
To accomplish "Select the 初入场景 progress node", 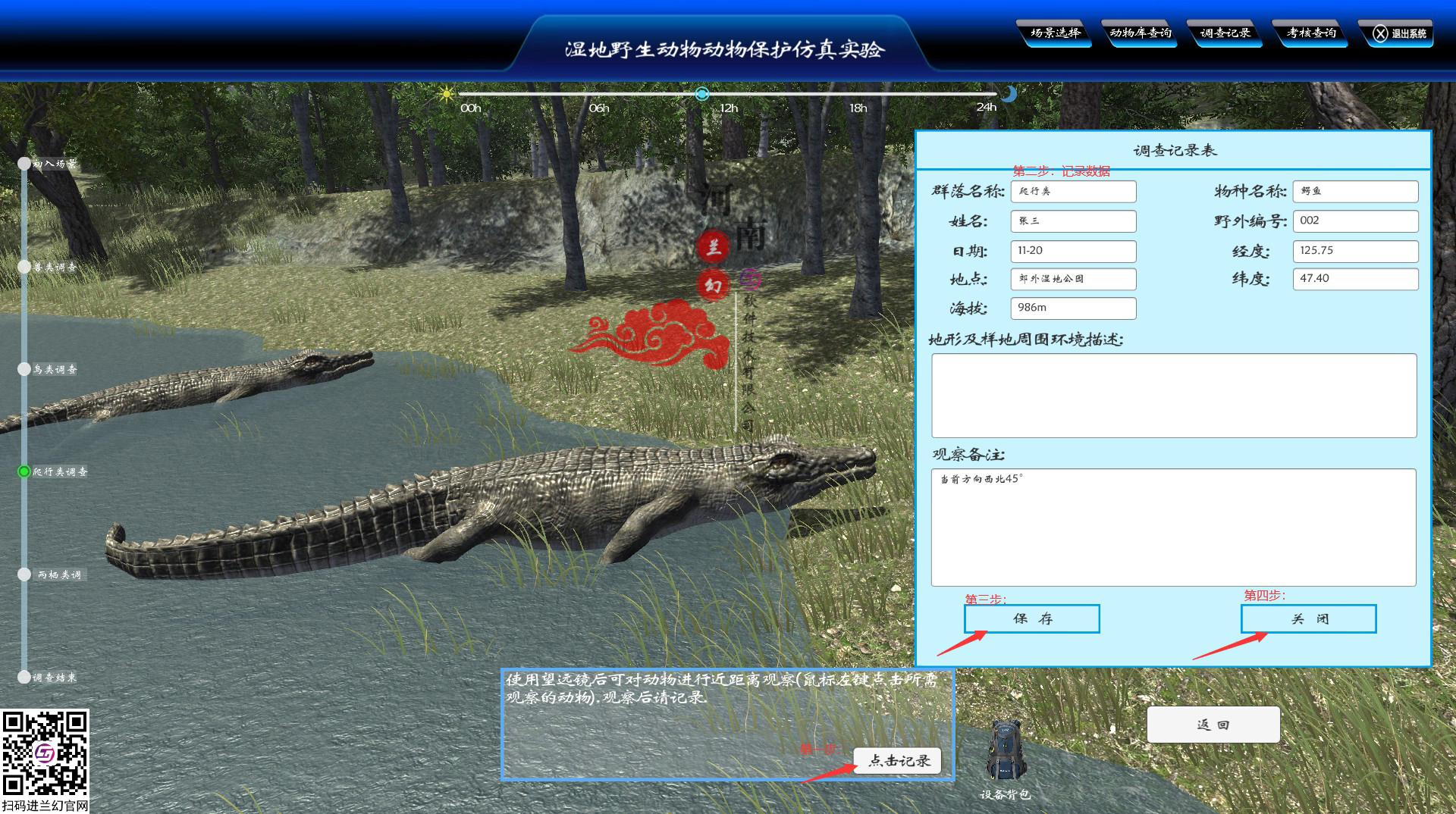I will pyautogui.click(x=23, y=161).
